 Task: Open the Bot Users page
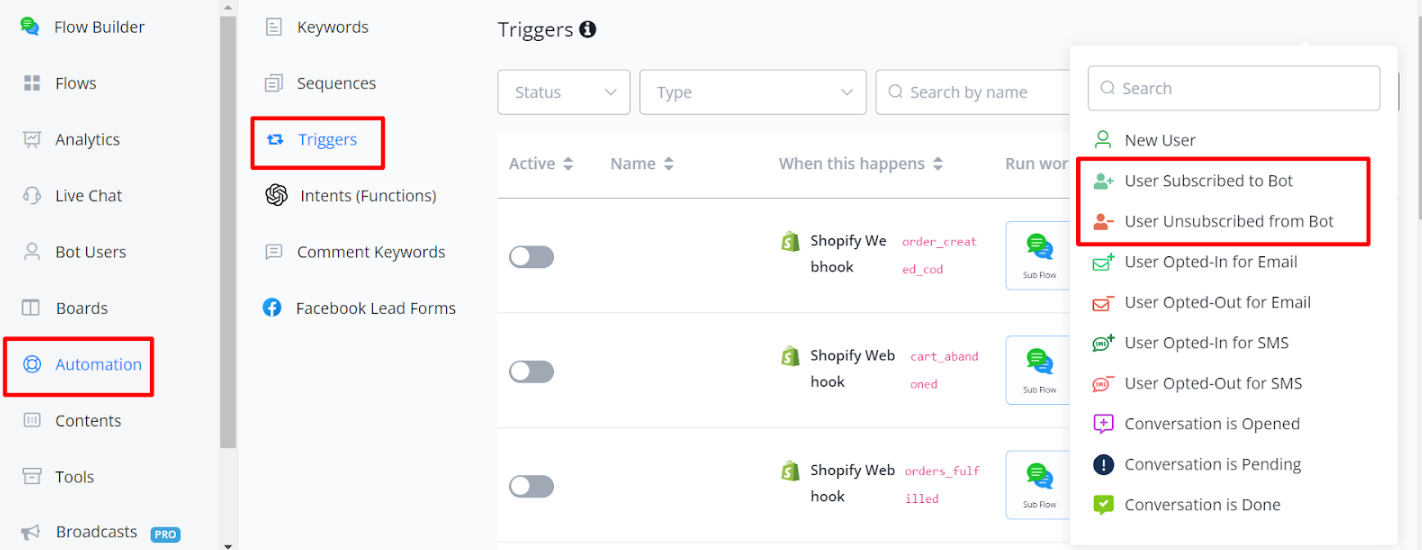[90, 252]
